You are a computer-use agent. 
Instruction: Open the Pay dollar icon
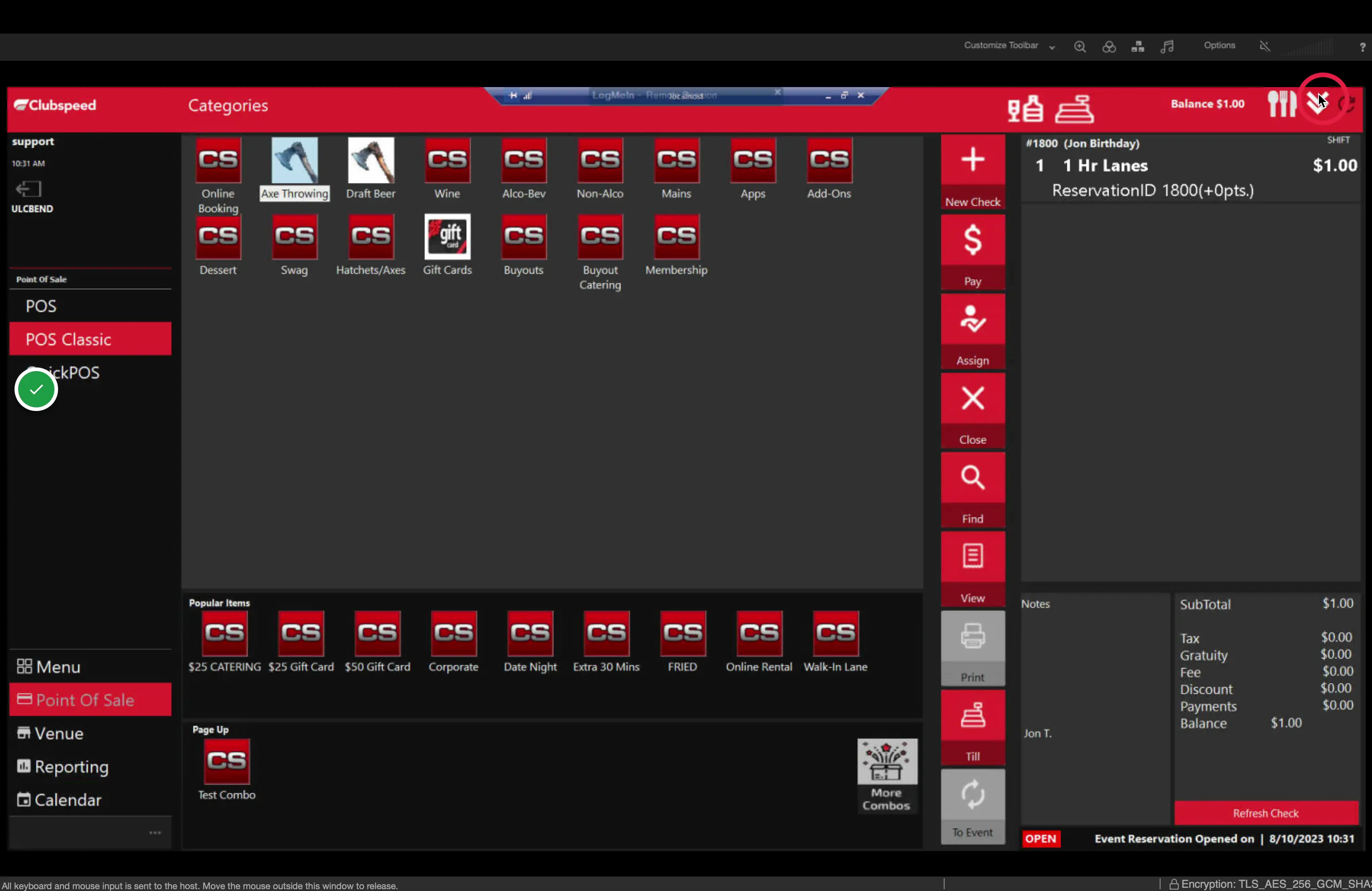pos(972,240)
